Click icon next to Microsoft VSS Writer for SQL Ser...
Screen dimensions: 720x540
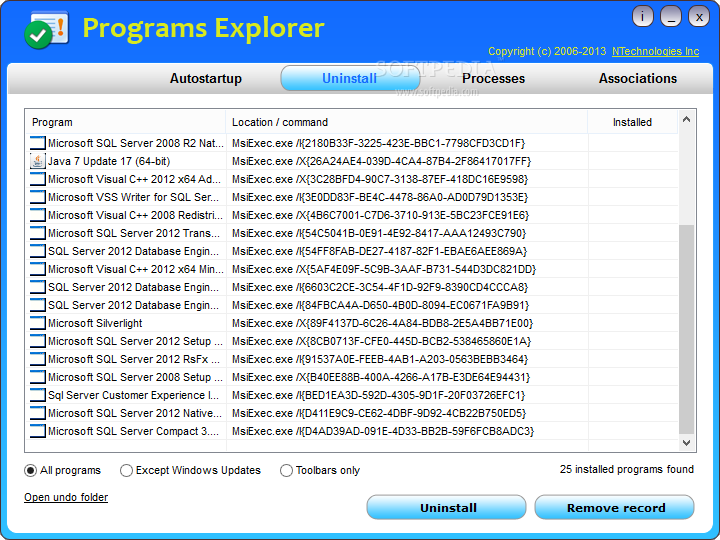(x=38, y=197)
